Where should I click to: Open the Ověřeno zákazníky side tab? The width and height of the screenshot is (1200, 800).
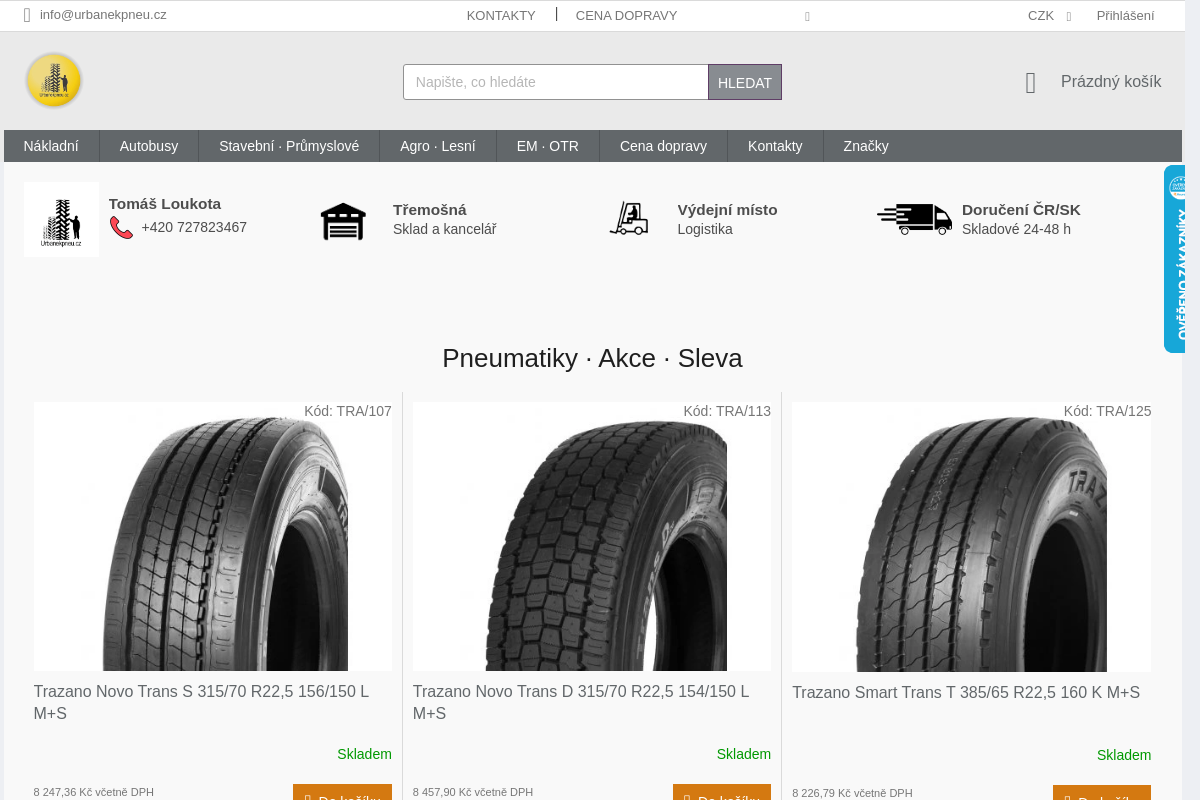pyautogui.click(x=1175, y=259)
